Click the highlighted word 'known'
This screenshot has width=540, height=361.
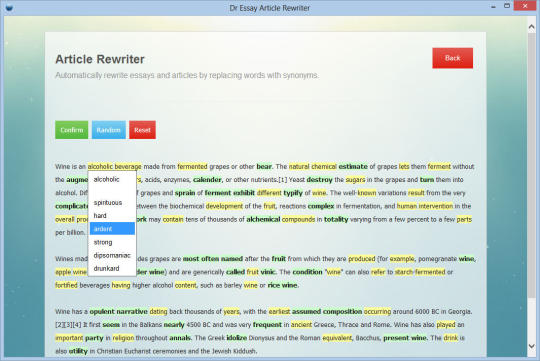click(x=367, y=193)
